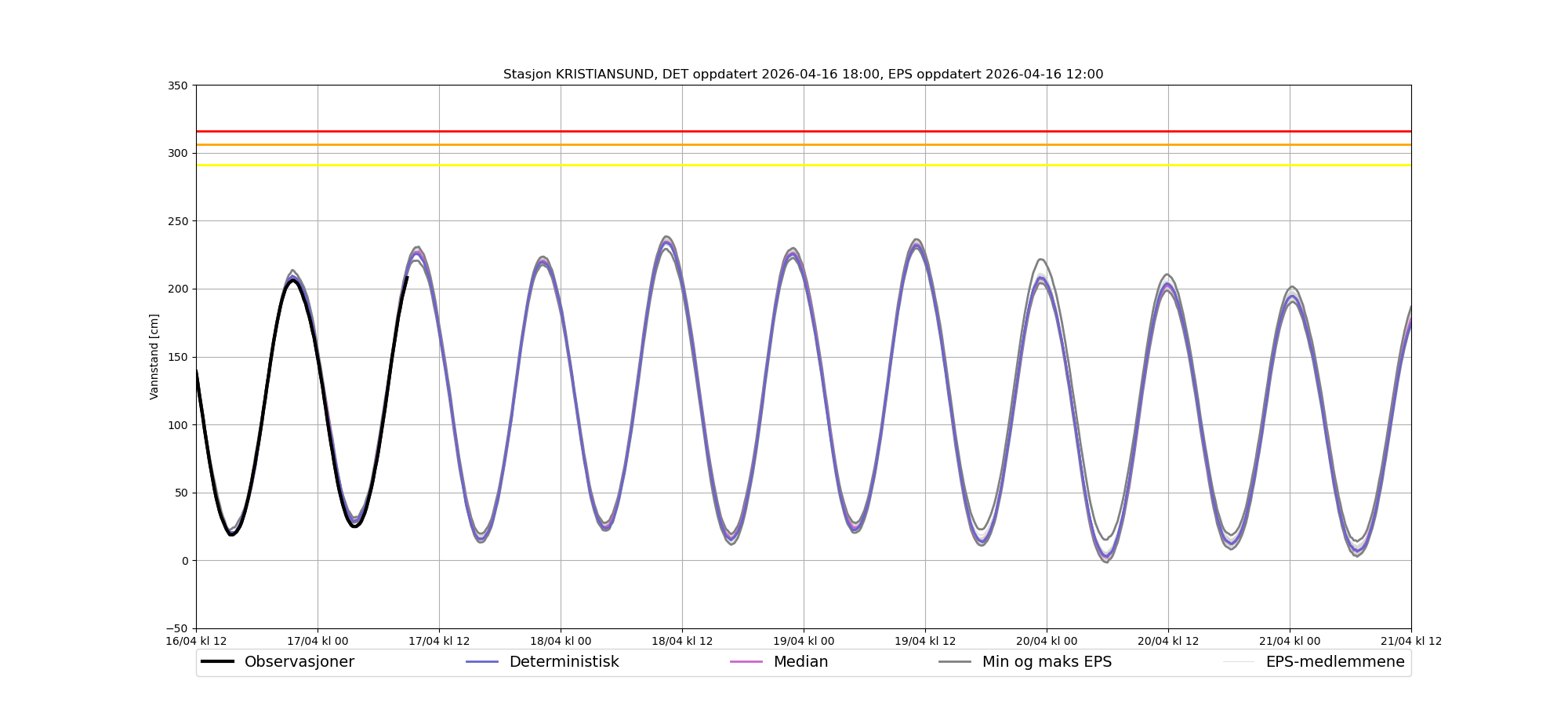The height and width of the screenshot is (706, 1568).
Task: Select the EPS-medlemmene legend label
Action: click(x=1334, y=662)
